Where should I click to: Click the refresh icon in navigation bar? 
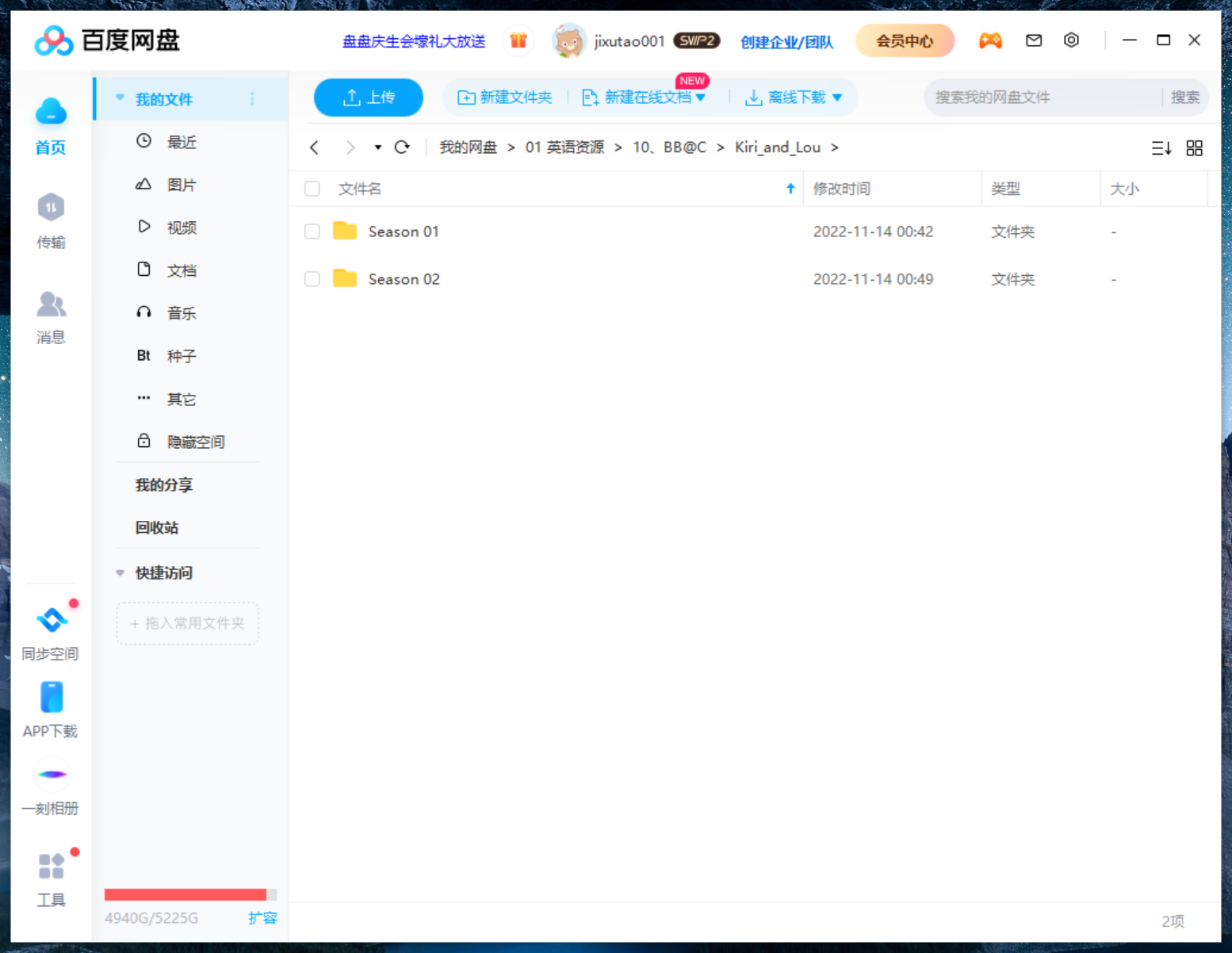click(402, 147)
